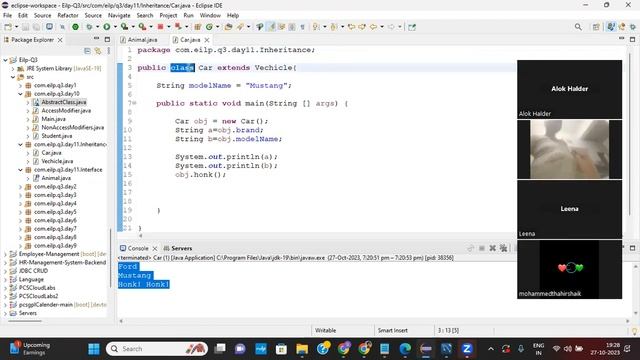Open the Refactor menu
Image resolution: width=640 pixels, height=360 pixels.
point(68,15)
